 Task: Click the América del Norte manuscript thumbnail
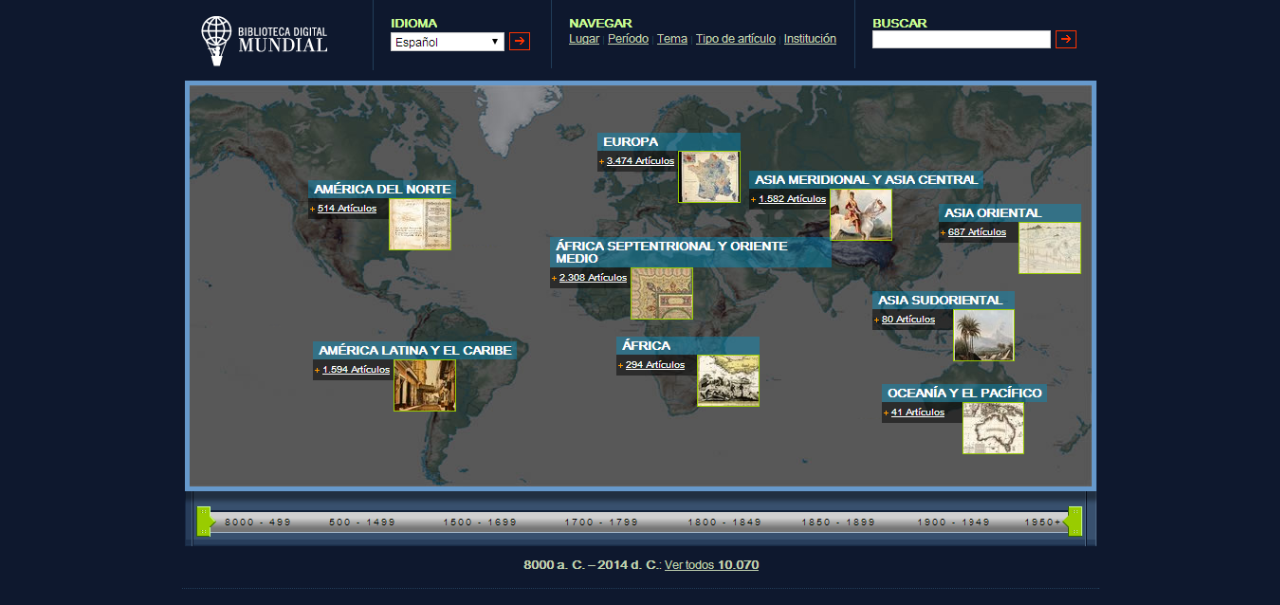tap(420, 224)
